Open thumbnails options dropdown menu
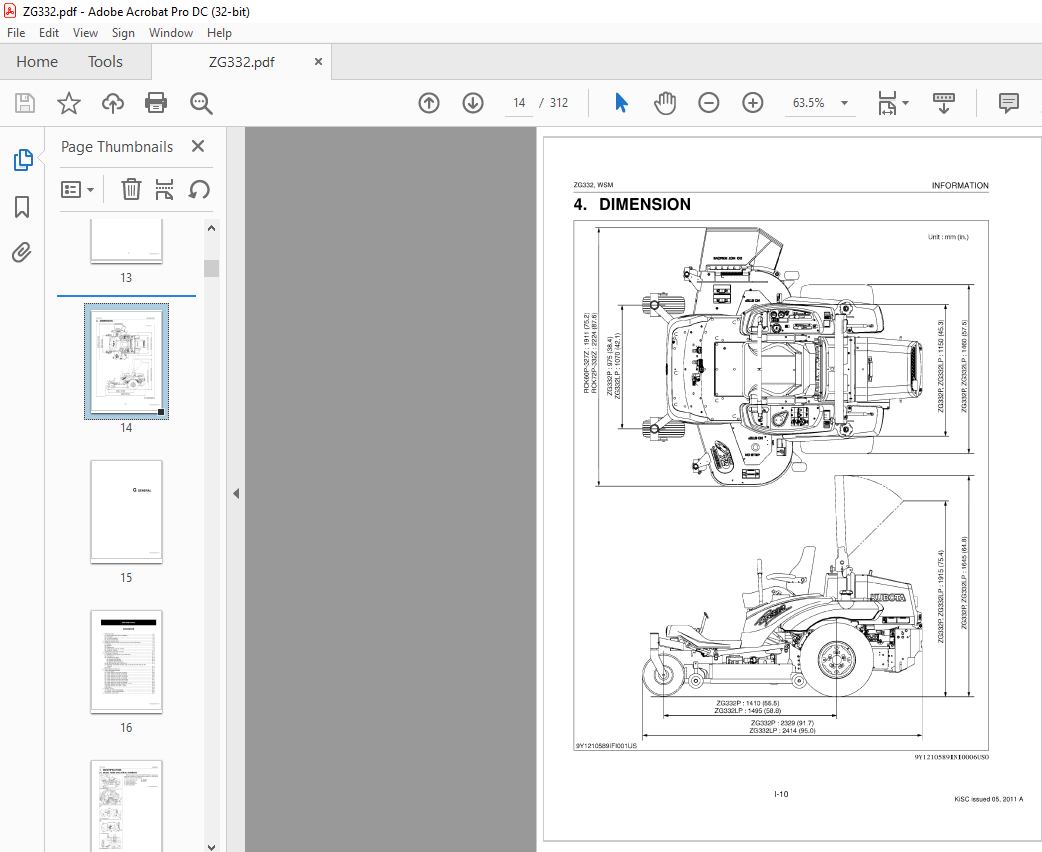This screenshot has height=852, width=1042. 77,189
